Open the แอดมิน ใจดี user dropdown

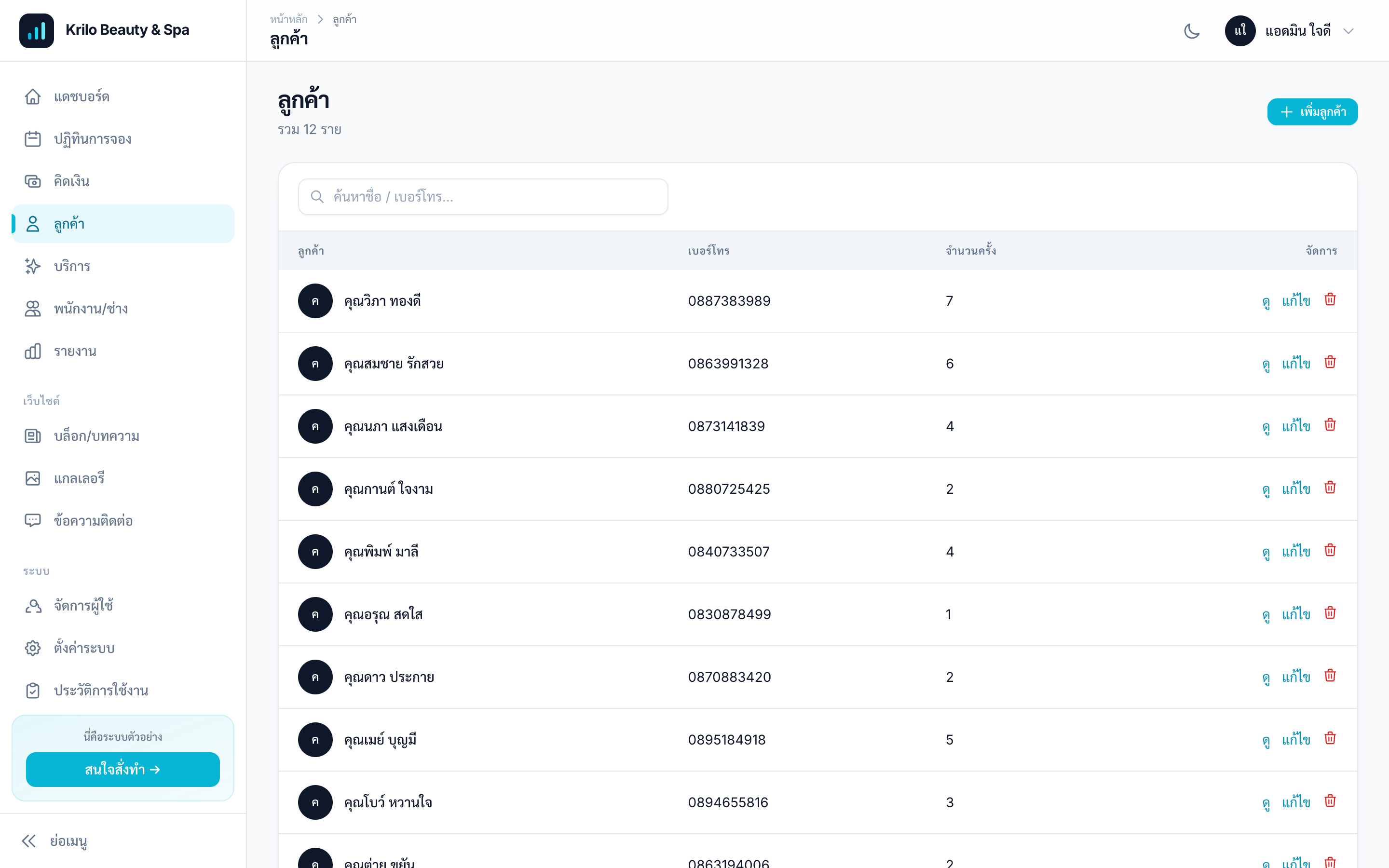click(1289, 31)
